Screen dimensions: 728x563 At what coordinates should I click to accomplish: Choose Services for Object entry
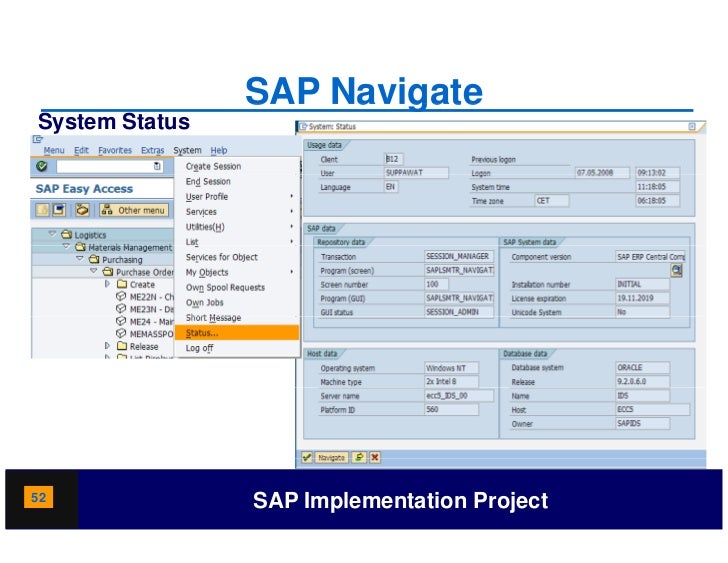click(237, 257)
